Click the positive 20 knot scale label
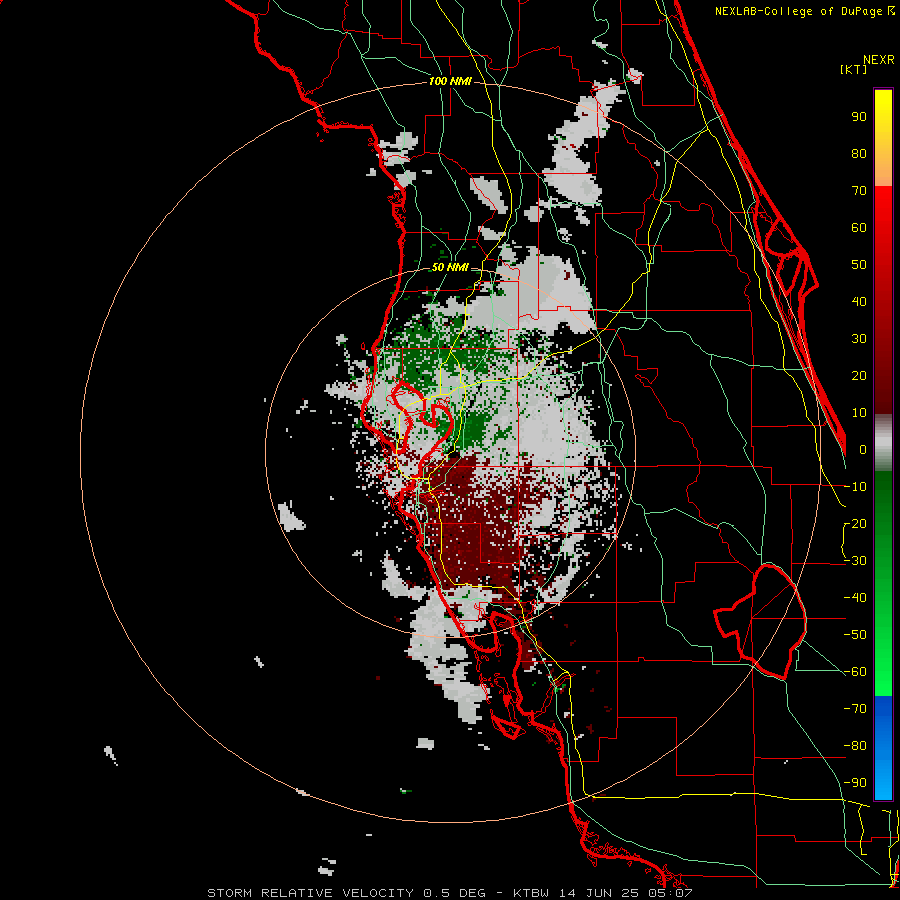900x900 pixels. tap(859, 375)
